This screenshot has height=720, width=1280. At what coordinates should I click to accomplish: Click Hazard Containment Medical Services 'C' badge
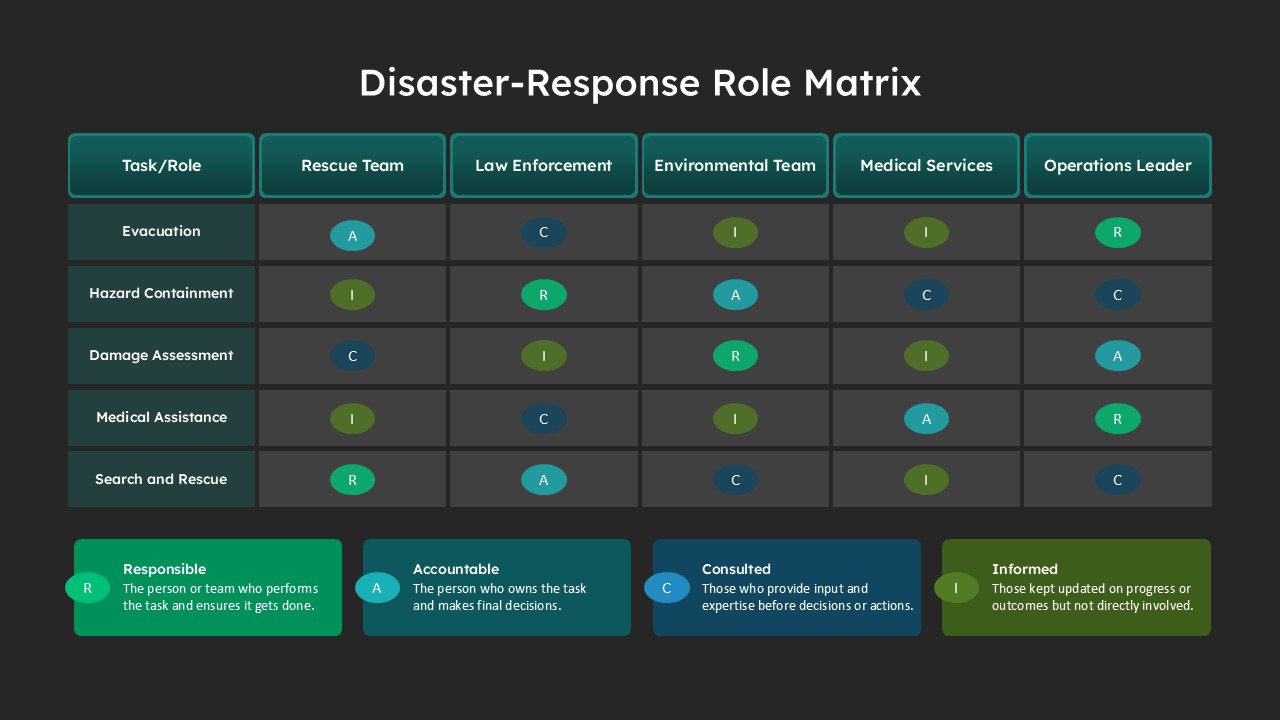point(926,295)
